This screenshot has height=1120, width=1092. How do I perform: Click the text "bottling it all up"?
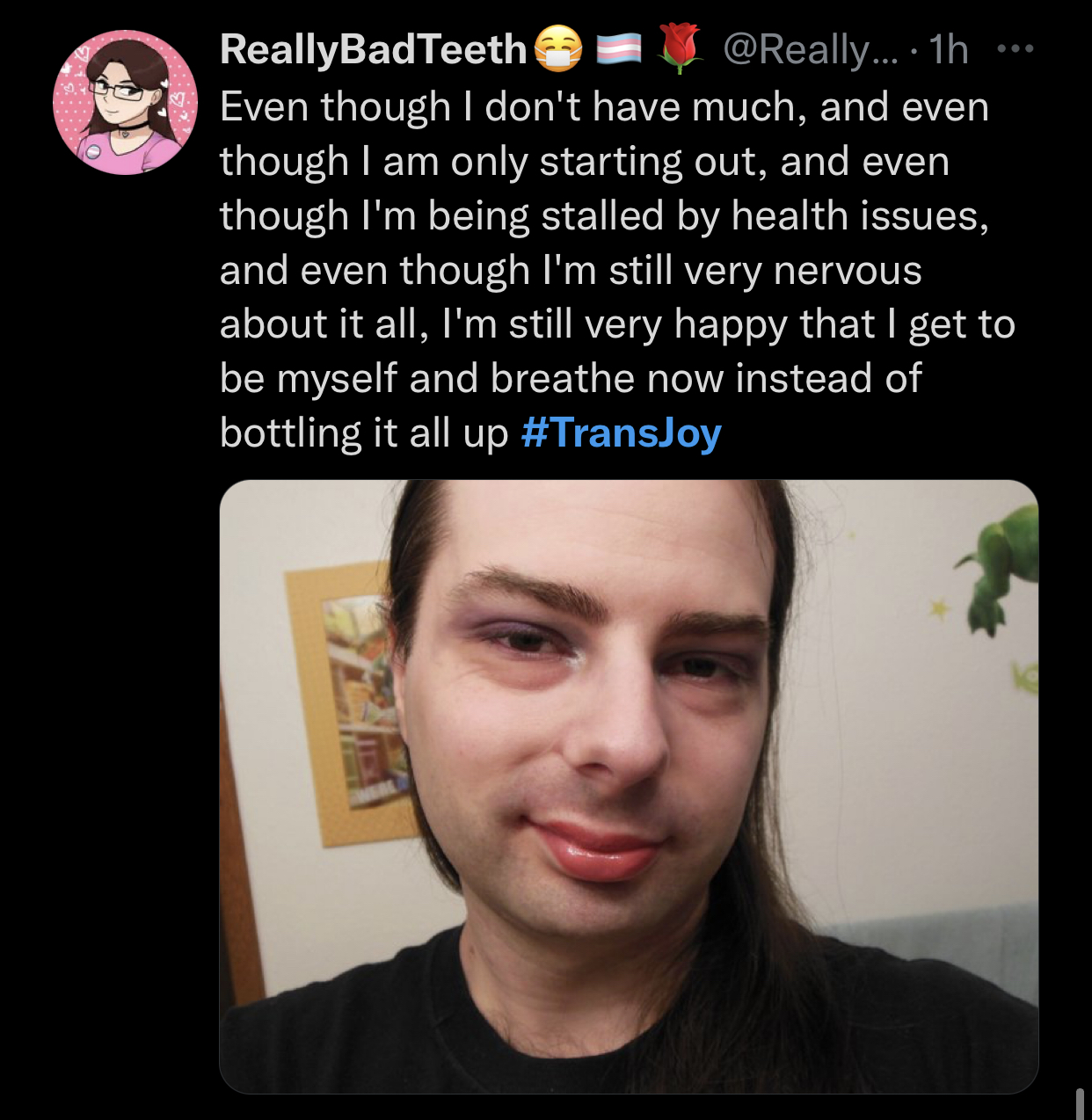pyautogui.click(x=364, y=433)
